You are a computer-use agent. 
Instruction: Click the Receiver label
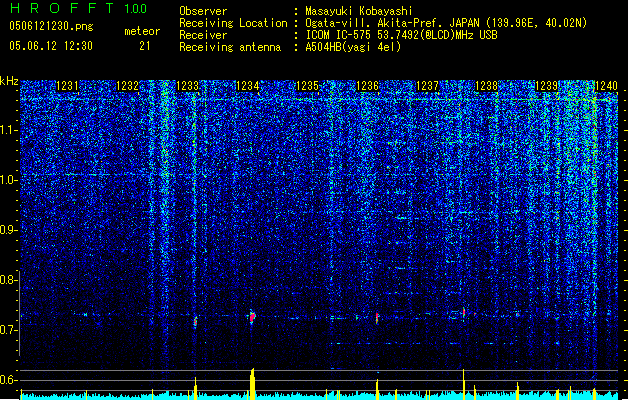pos(203,35)
